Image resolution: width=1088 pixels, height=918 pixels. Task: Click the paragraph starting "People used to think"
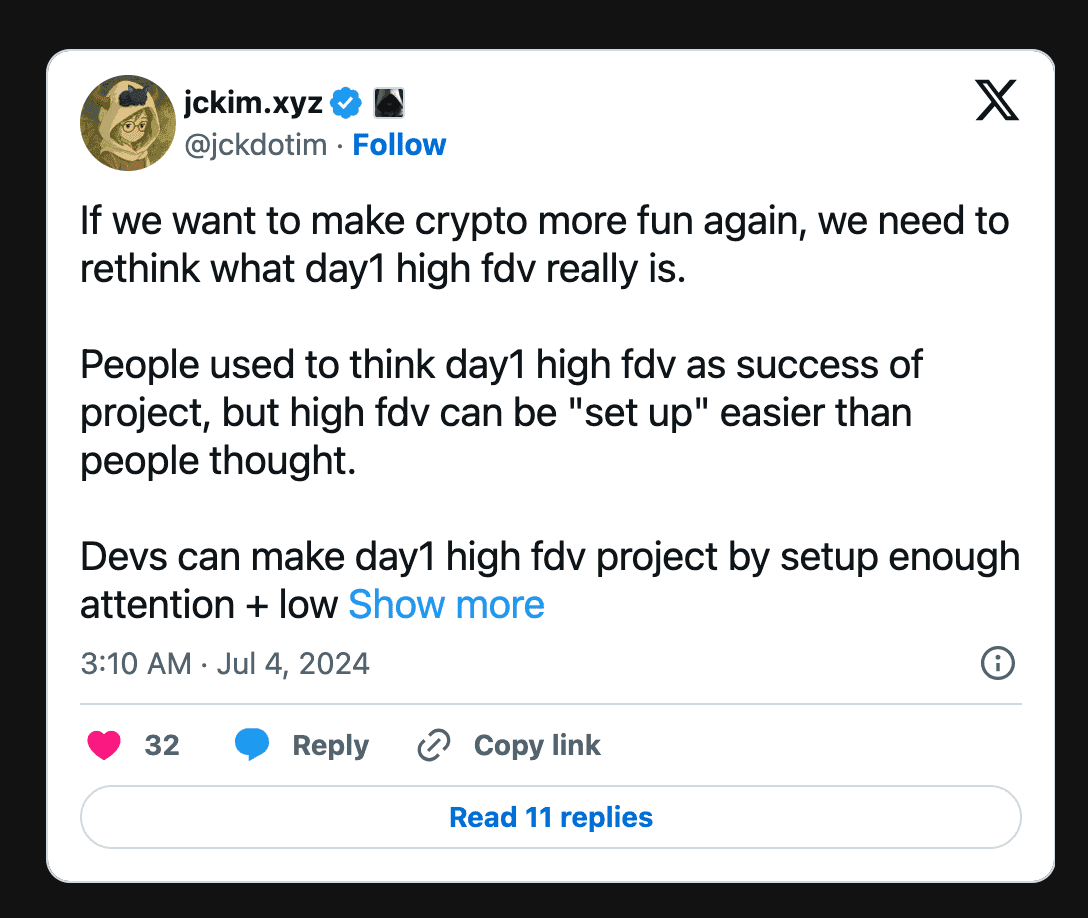(500, 412)
